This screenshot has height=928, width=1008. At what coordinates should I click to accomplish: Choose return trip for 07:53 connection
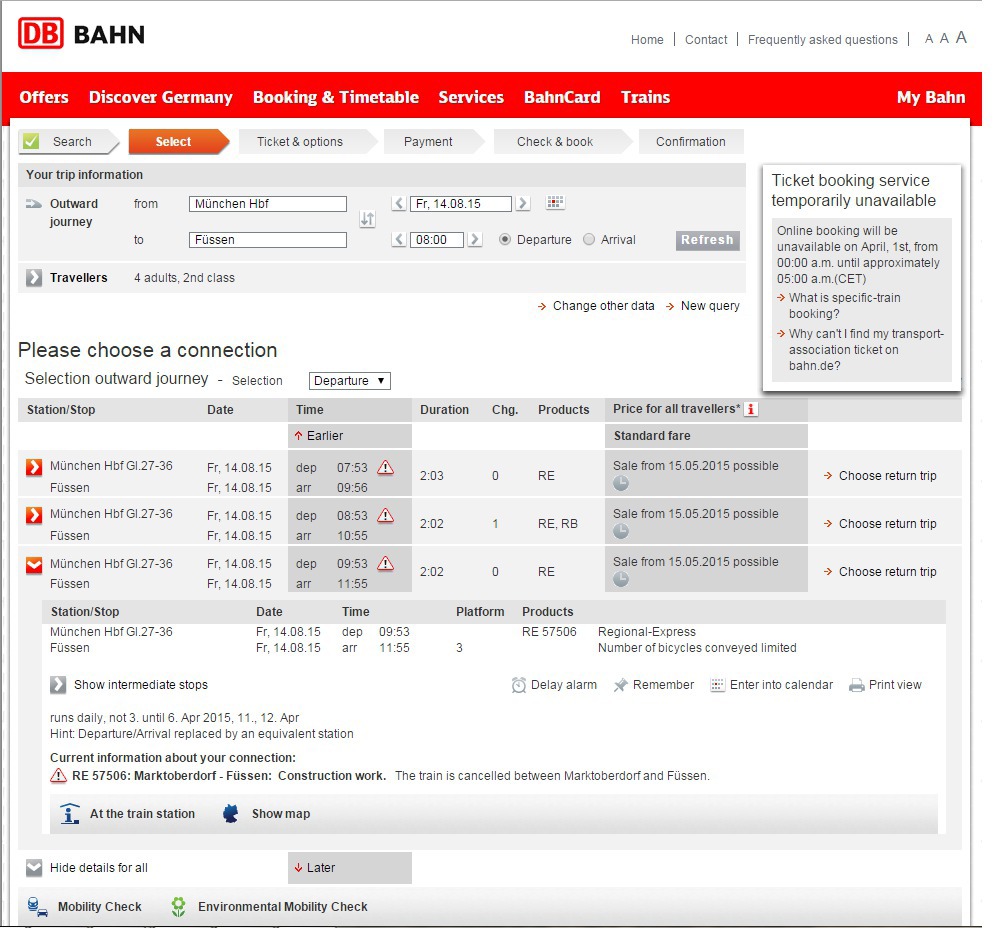click(x=880, y=476)
